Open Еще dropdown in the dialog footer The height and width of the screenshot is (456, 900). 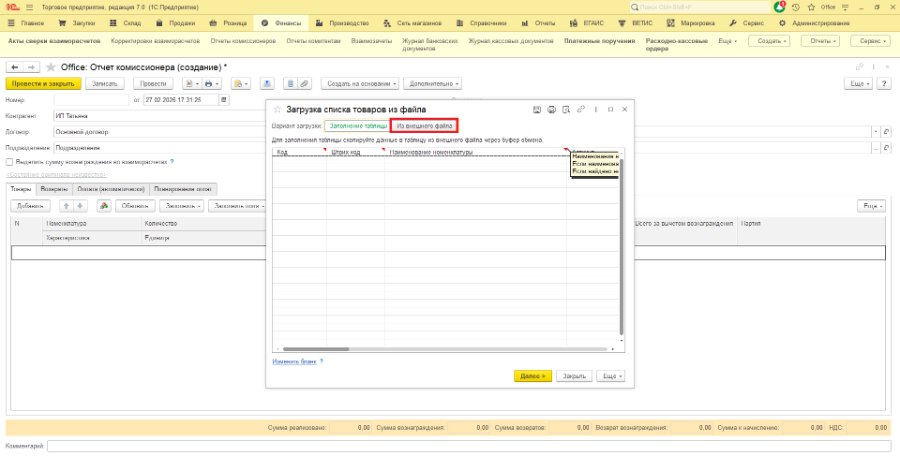[x=611, y=376]
